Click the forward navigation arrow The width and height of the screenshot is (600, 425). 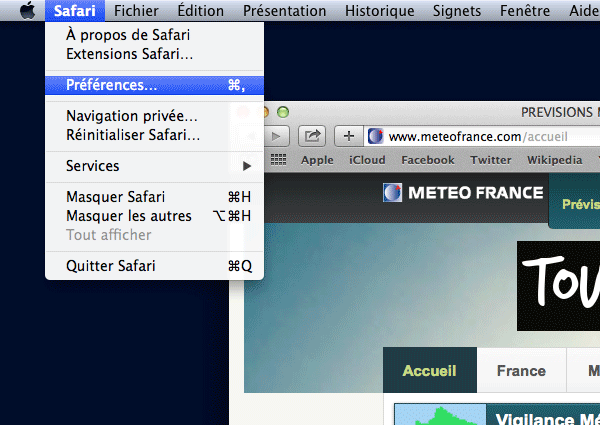[276, 136]
